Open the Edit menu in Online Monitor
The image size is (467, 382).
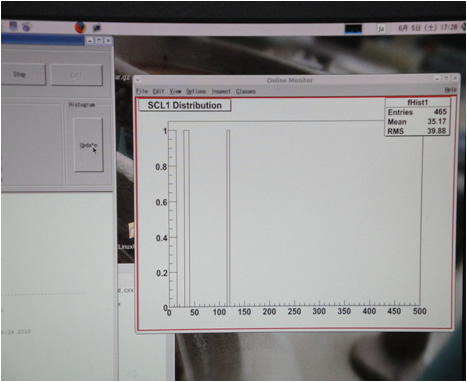(x=158, y=91)
